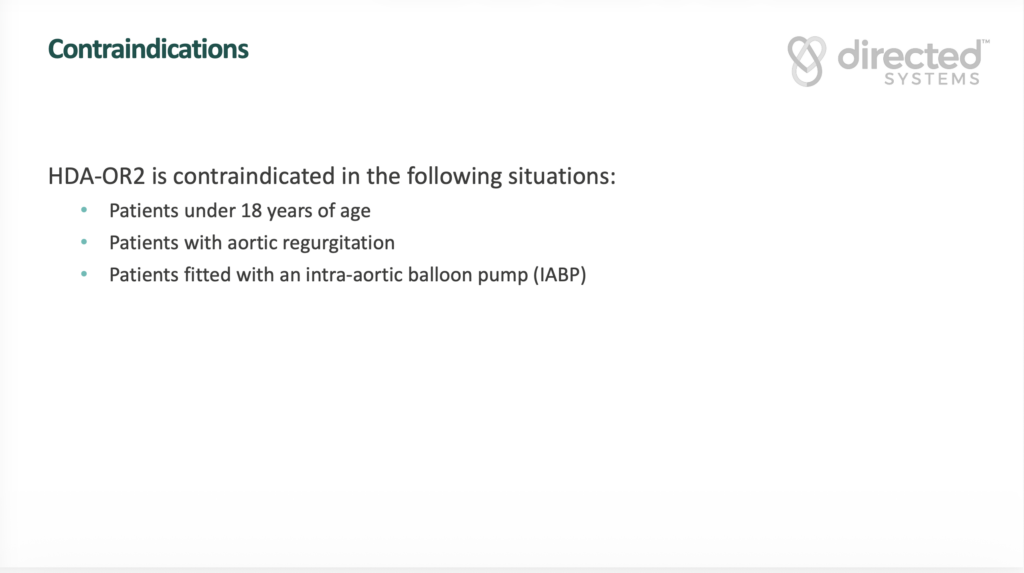Click the "HDA-OR2 is contraindicated" intro sentence
The width and height of the screenshot is (1024, 573).
point(331,177)
